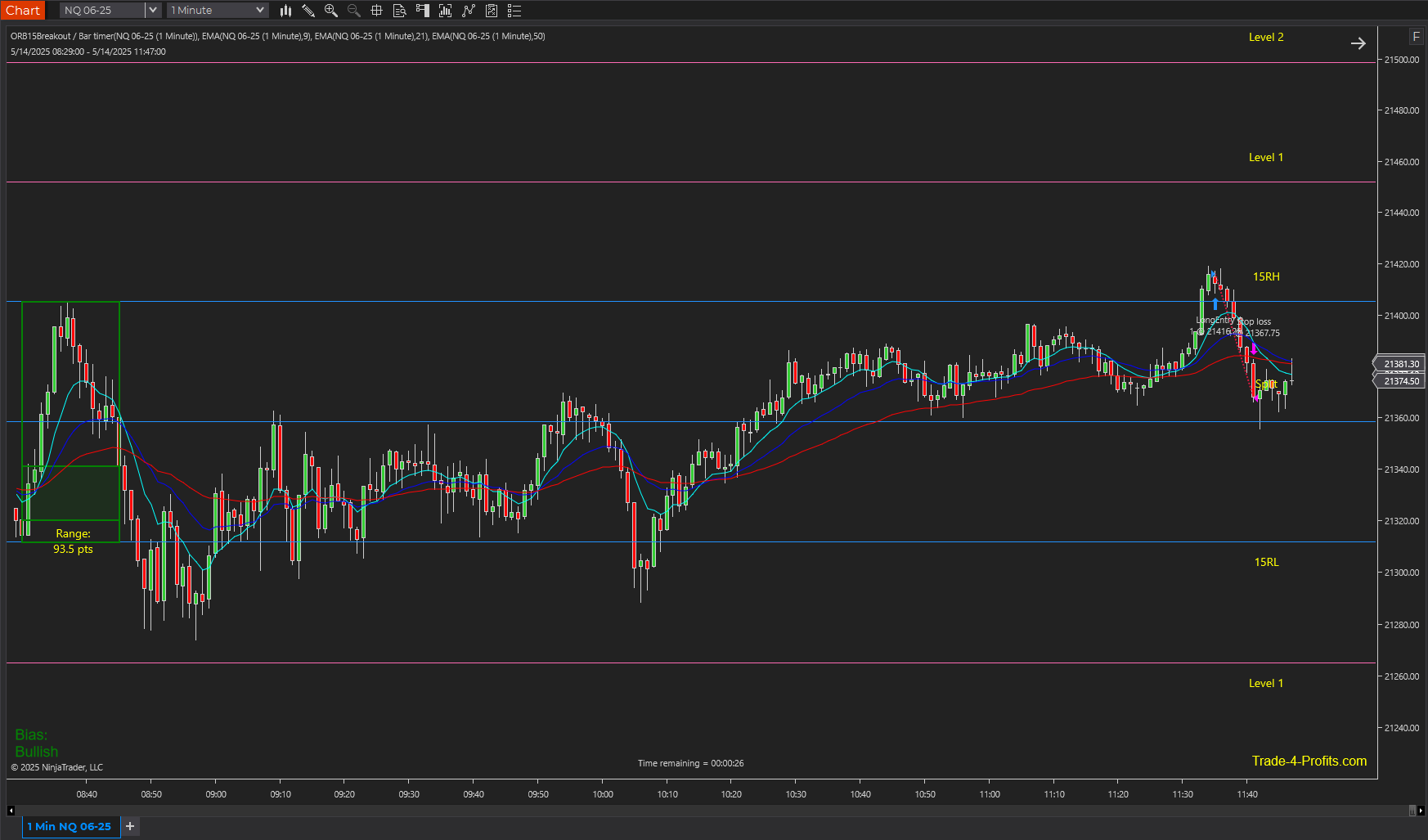The height and width of the screenshot is (840, 1428).
Task: Open the 1 Minute interval dropdown
Action: (218, 11)
